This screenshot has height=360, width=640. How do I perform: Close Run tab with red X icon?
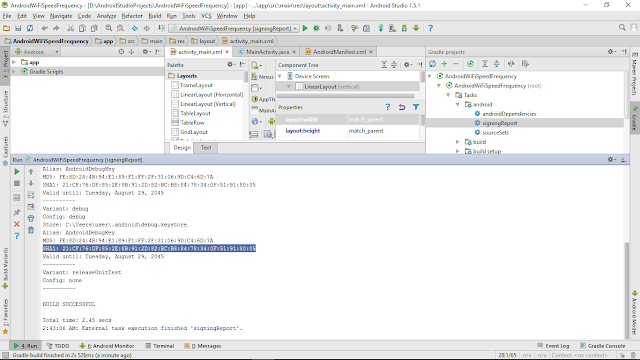point(17,224)
